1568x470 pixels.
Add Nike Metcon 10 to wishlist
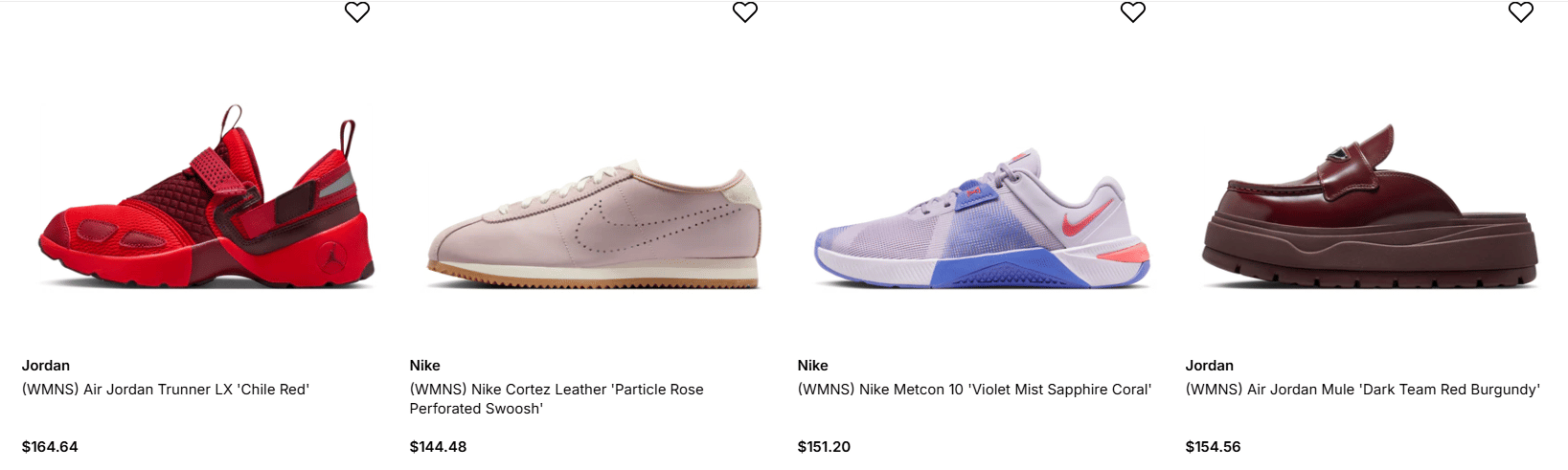click(x=1133, y=11)
